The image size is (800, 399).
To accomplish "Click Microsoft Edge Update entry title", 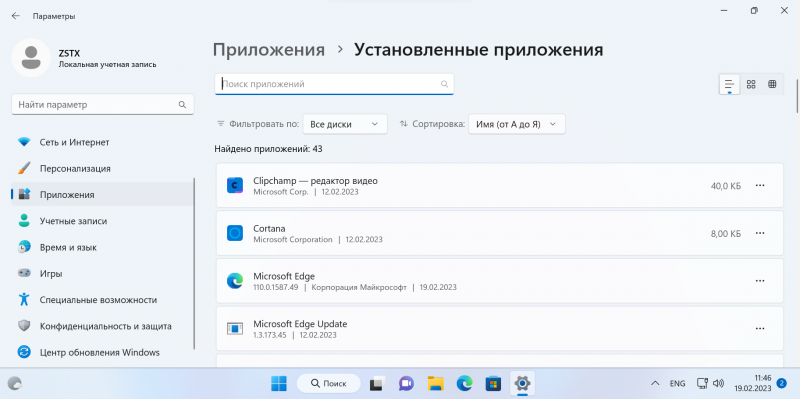I will point(300,324).
